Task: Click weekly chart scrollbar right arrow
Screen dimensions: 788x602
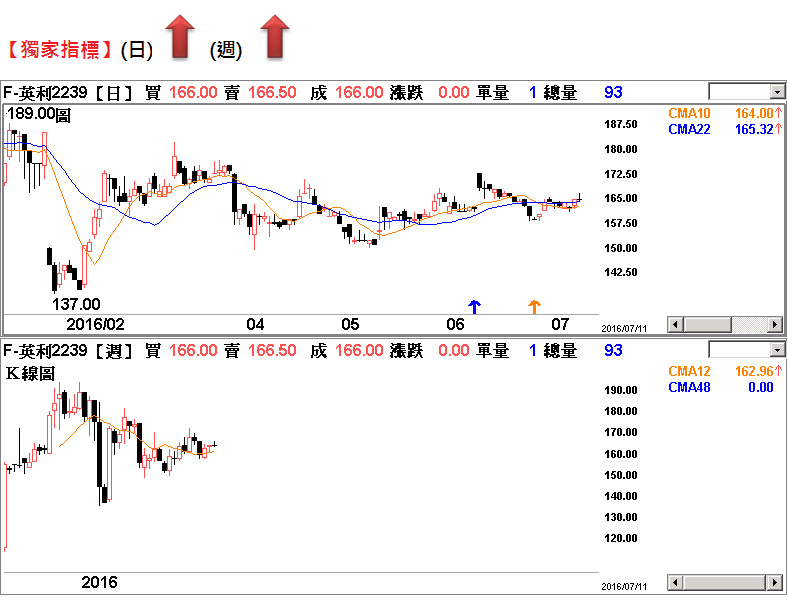Action: 775,583
